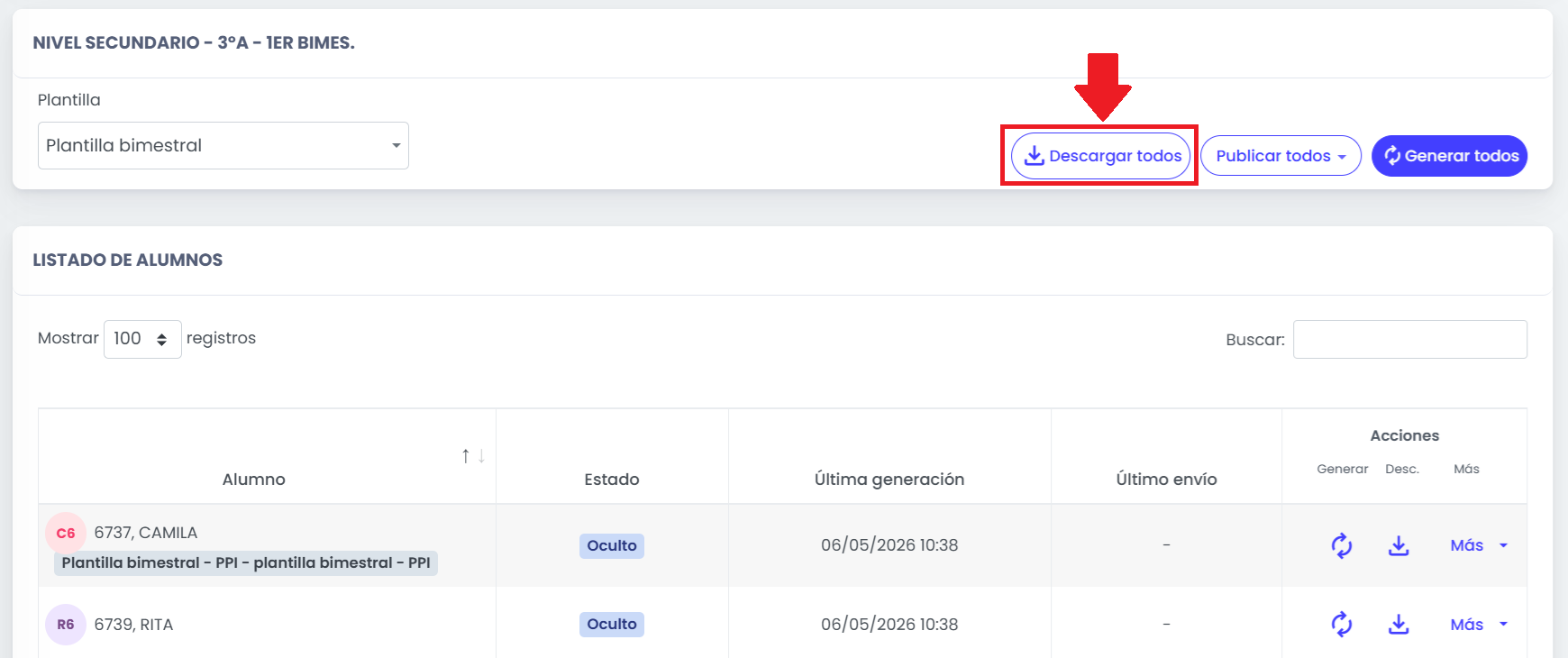Sort the table by Alumno column
Viewport: 1568px width, 658px height.
click(x=267, y=456)
